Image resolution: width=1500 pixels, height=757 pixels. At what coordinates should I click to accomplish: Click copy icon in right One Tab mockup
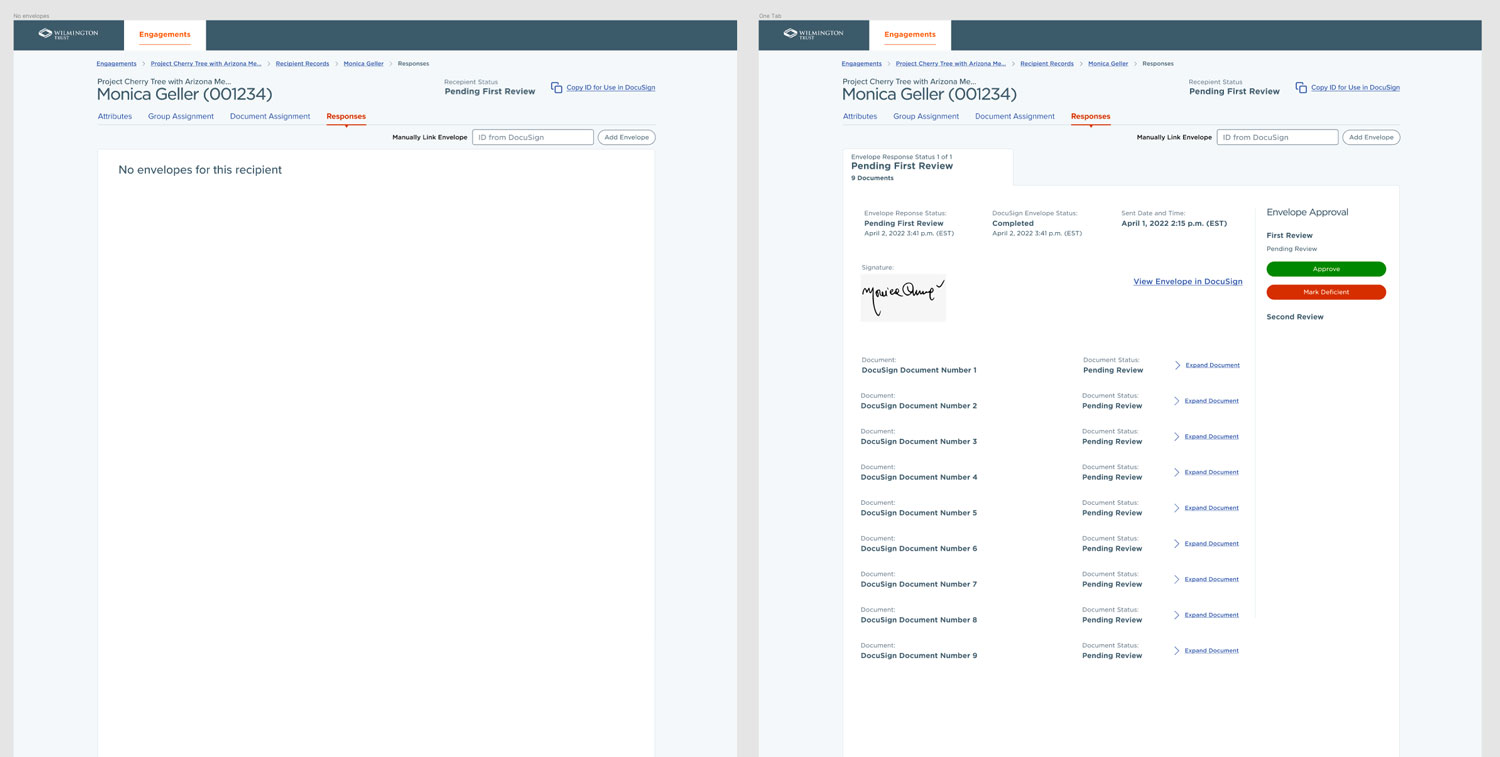click(x=1301, y=88)
